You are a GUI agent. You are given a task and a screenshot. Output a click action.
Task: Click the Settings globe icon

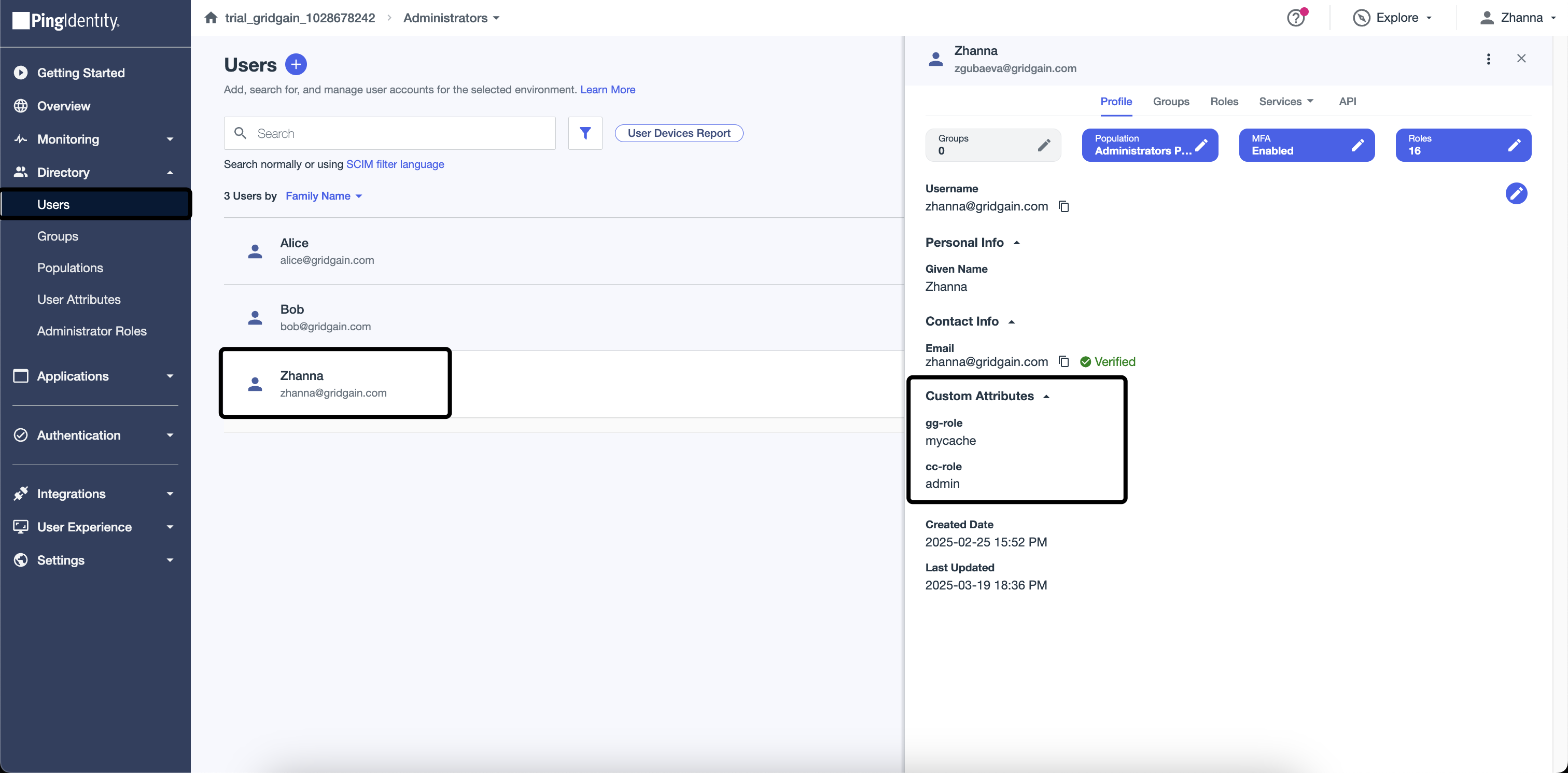pyautogui.click(x=21, y=560)
